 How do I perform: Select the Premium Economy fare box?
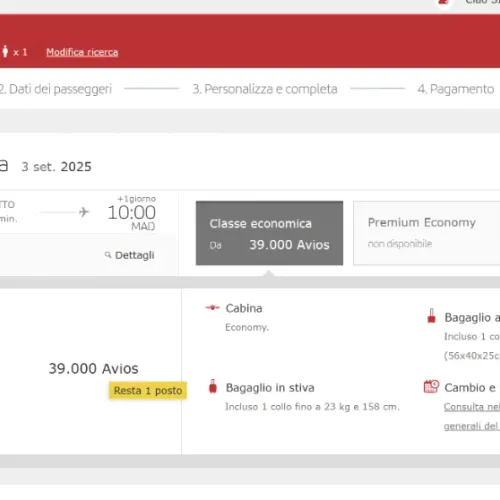[427, 233]
